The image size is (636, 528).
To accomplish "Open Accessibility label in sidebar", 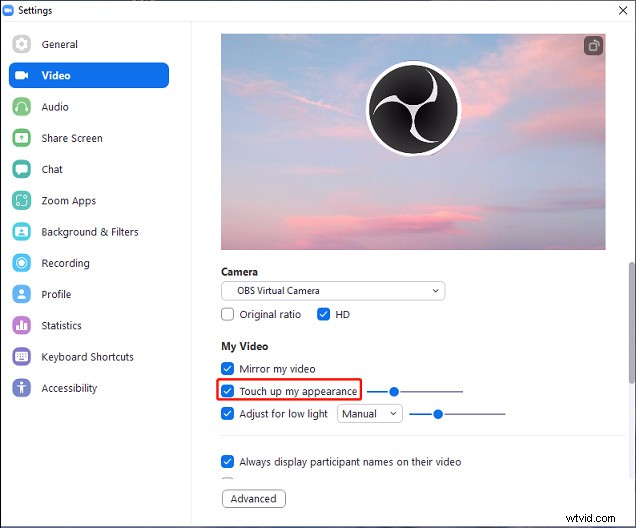I will (69, 388).
